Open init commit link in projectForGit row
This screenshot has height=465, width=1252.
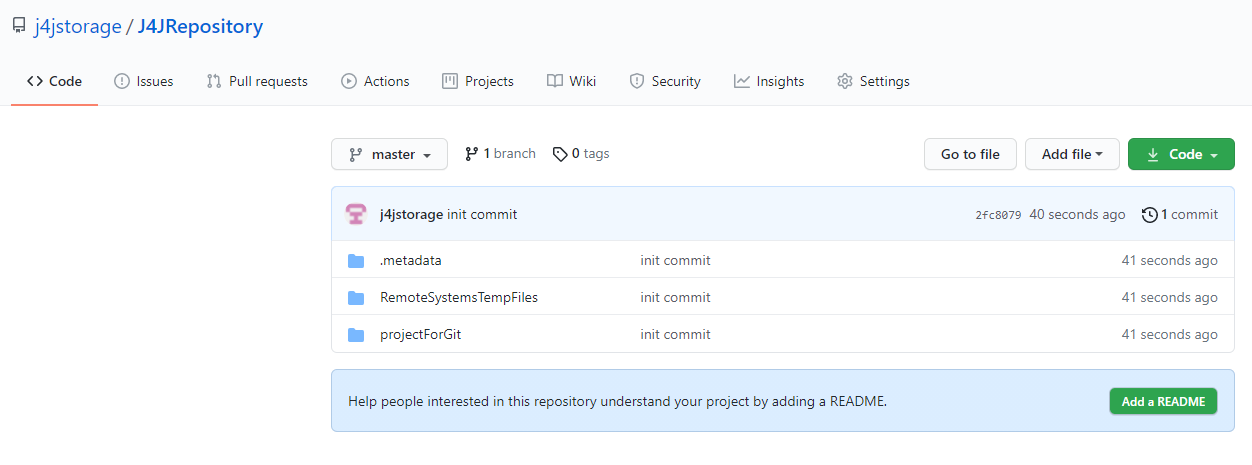(676, 334)
